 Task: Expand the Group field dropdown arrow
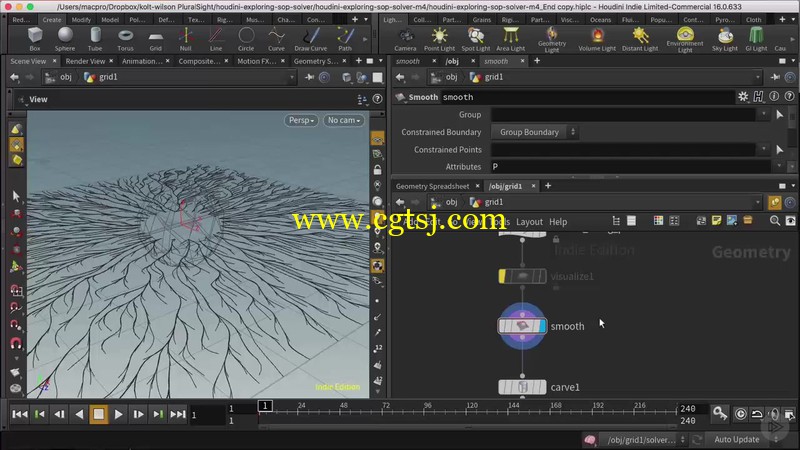click(764, 114)
